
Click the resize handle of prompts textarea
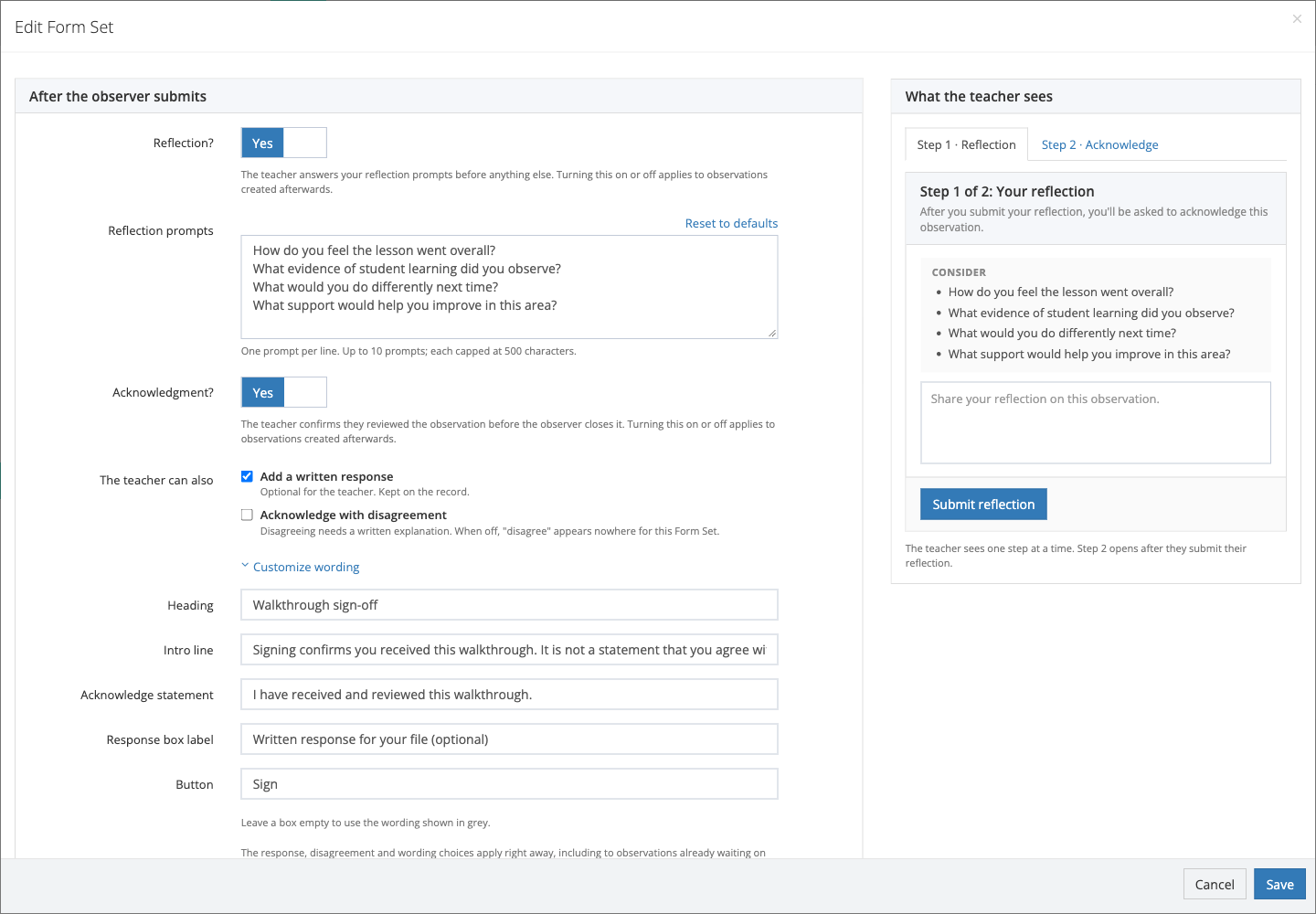pos(772,333)
